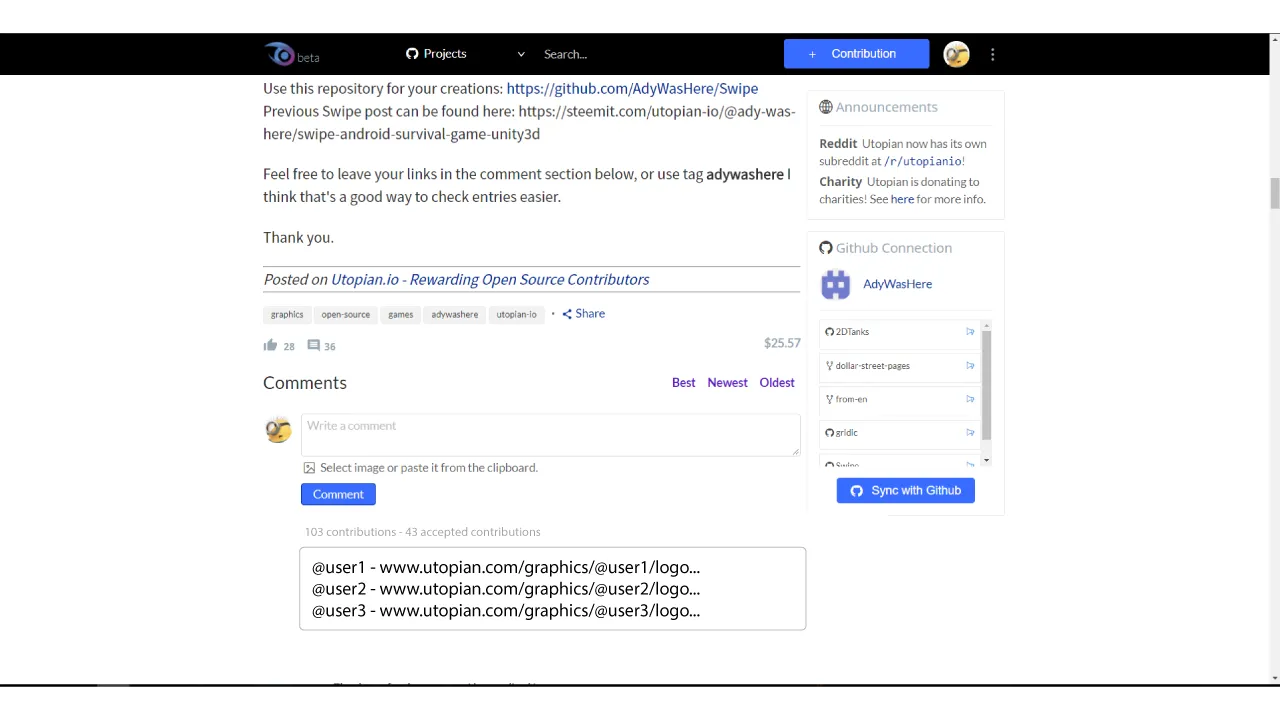Image resolution: width=1280 pixels, height=720 pixels.
Task: Click Select image or paste from clipboard
Action: pyautogui.click(x=429, y=468)
